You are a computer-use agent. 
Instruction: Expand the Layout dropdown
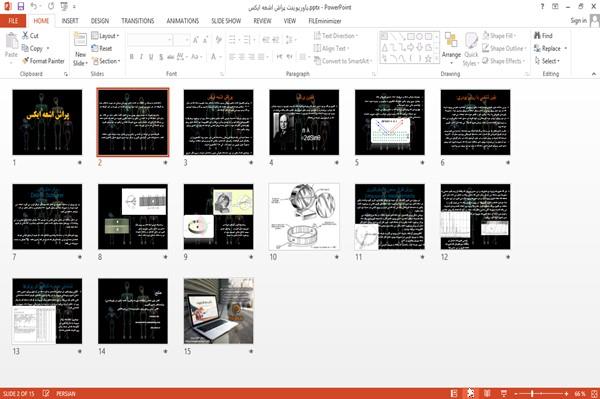[105, 36]
